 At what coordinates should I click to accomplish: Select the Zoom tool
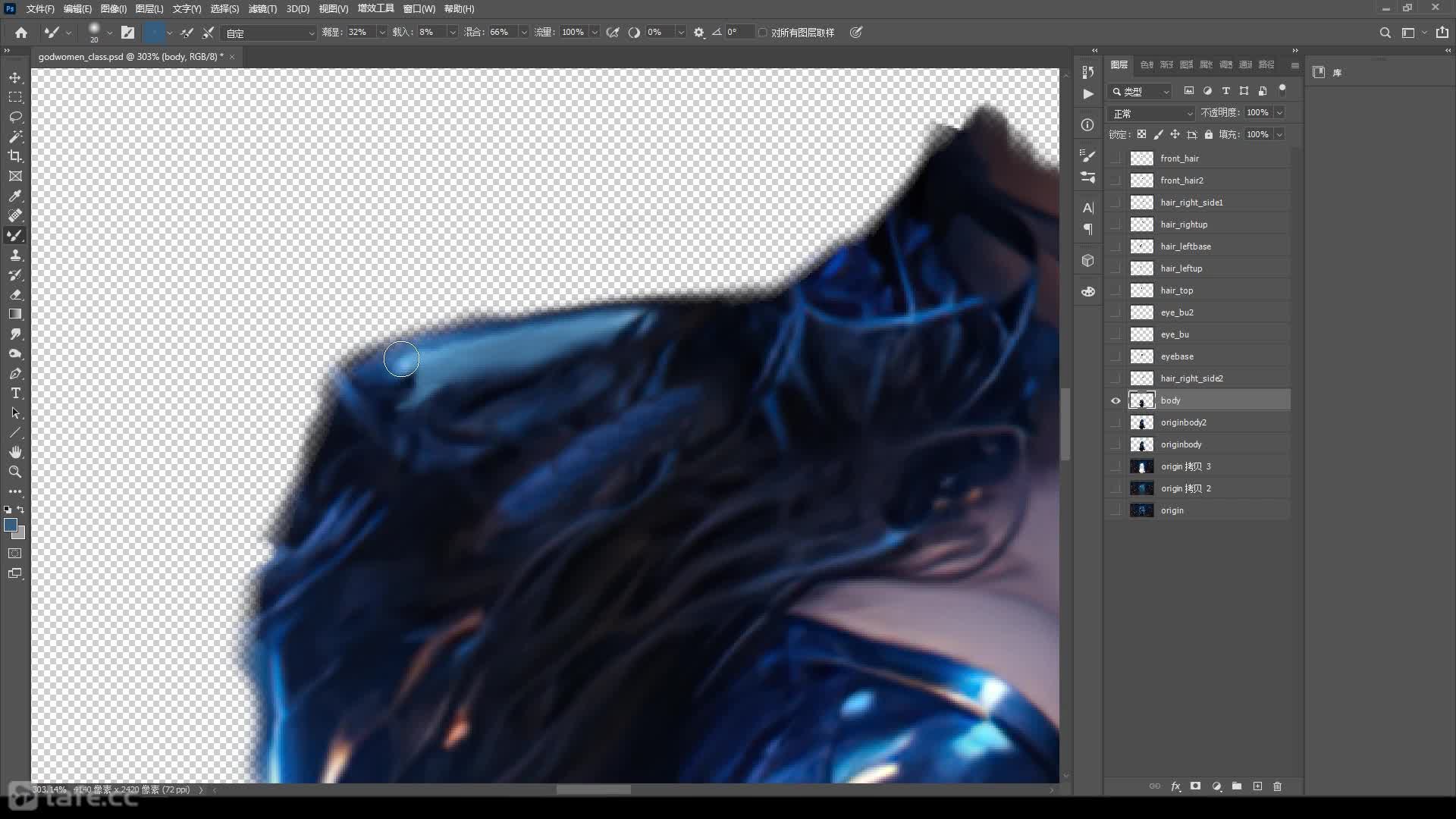click(x=15, y=472)
